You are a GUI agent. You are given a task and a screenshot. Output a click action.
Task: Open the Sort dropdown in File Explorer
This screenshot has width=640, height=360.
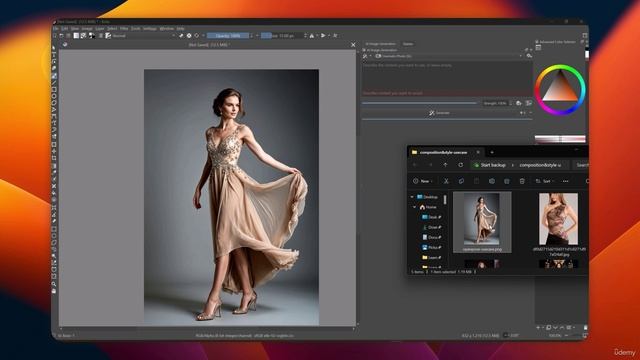tap(546, 181)
